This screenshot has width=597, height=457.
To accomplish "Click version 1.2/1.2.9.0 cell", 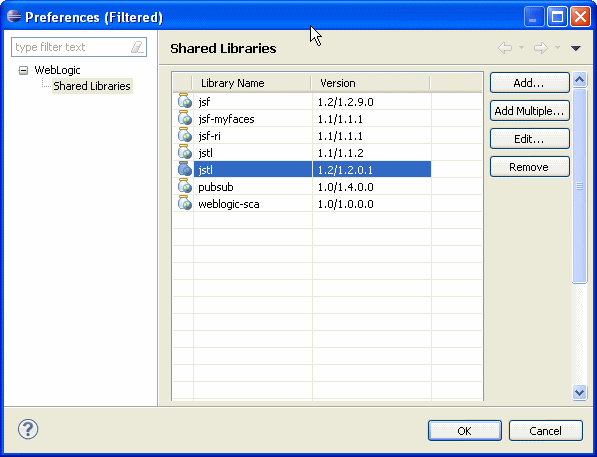I will point(372,102).
